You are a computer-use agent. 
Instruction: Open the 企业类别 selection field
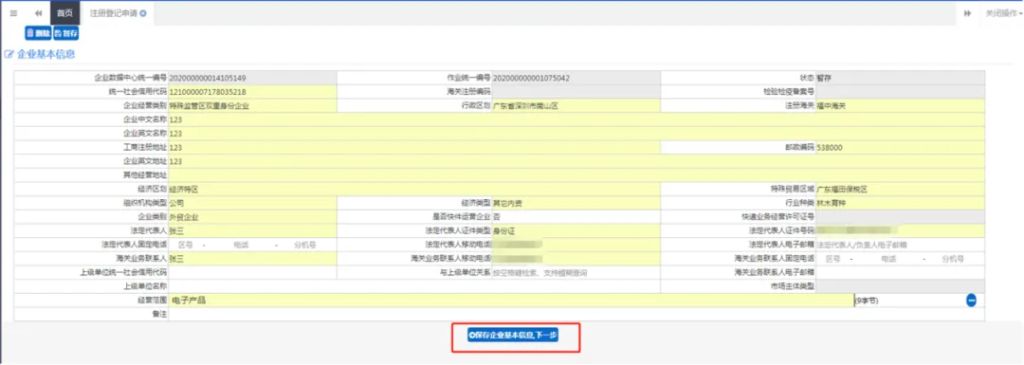tap(253, 217)
